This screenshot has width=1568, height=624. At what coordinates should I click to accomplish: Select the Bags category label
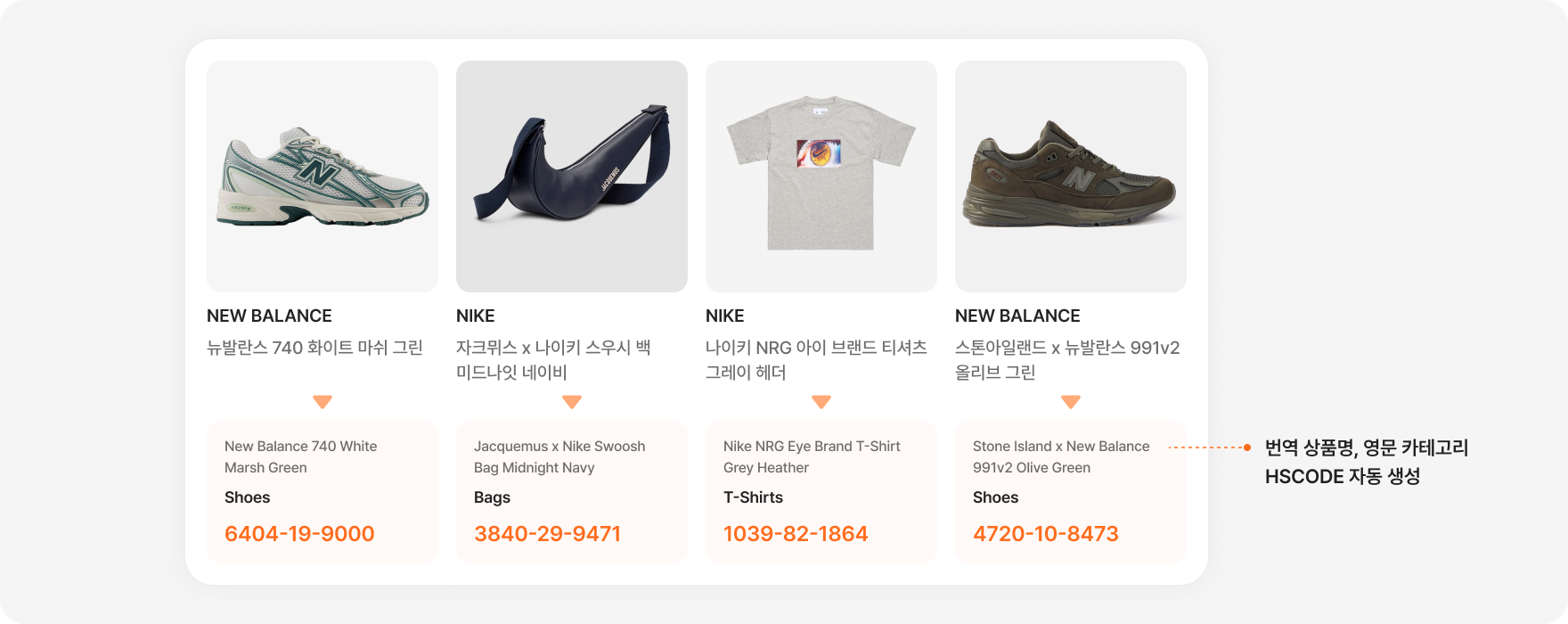492,497
